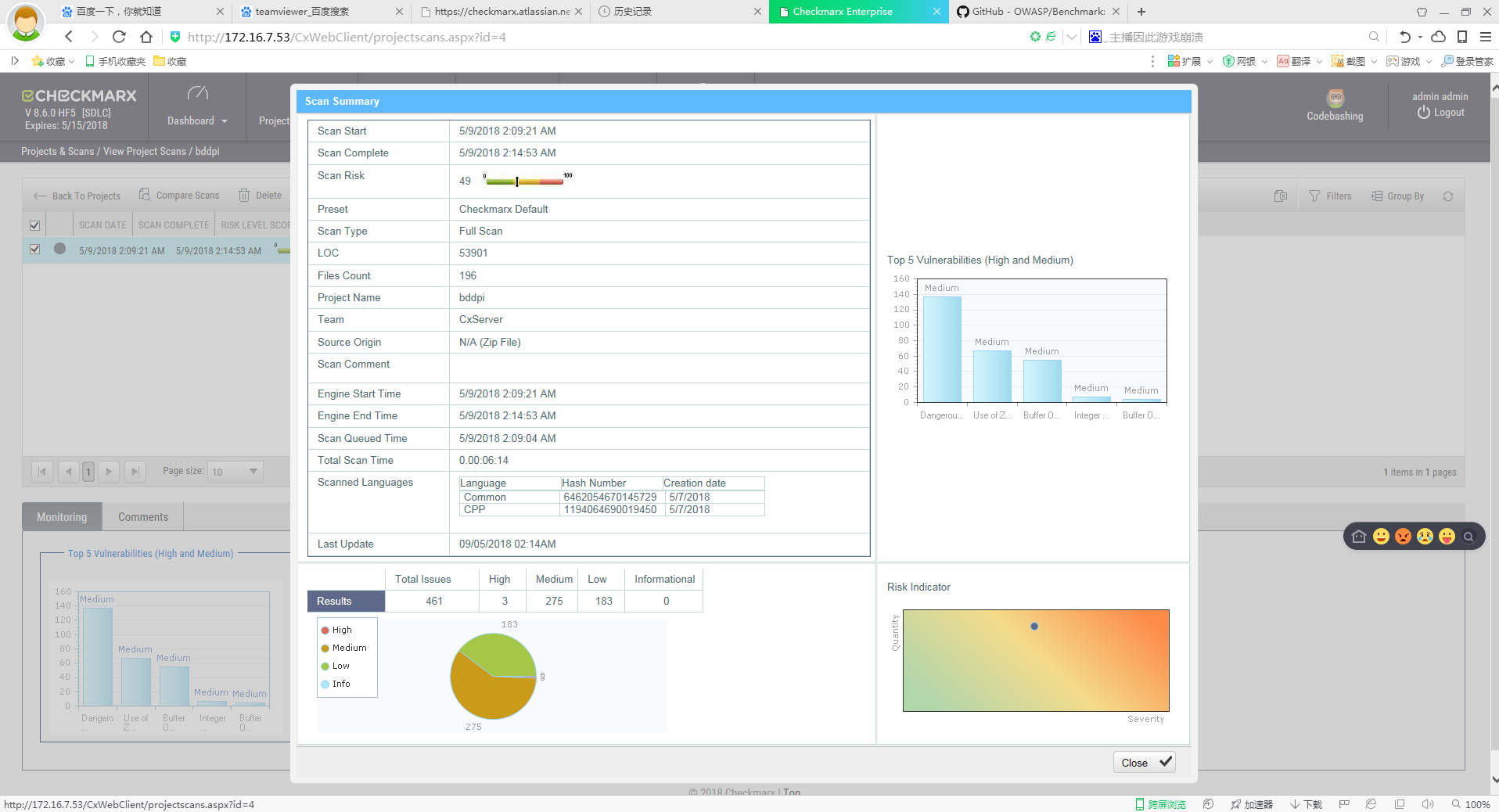Switch to the Monitoring tab
The image size is (1499, 812).
click(x=62, y=517)
